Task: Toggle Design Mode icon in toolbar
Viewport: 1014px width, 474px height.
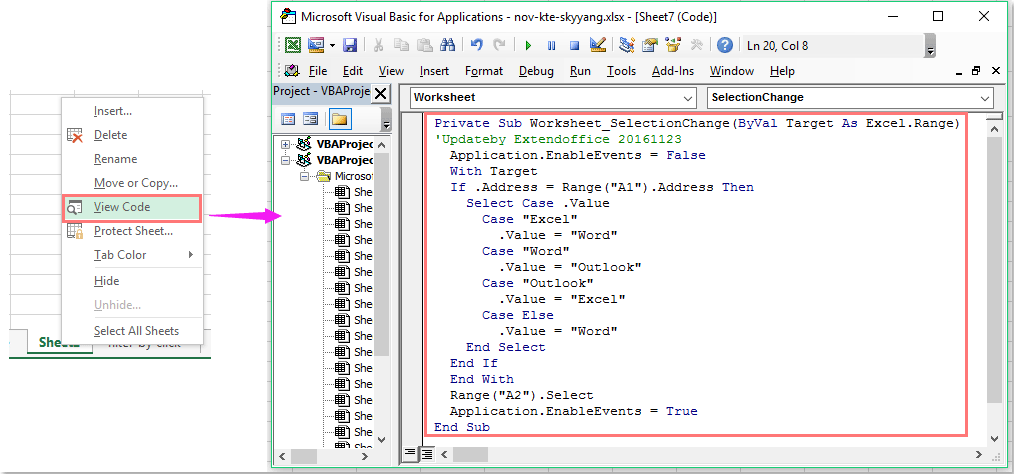Action: pyautogui.click(x=598, y=45)
